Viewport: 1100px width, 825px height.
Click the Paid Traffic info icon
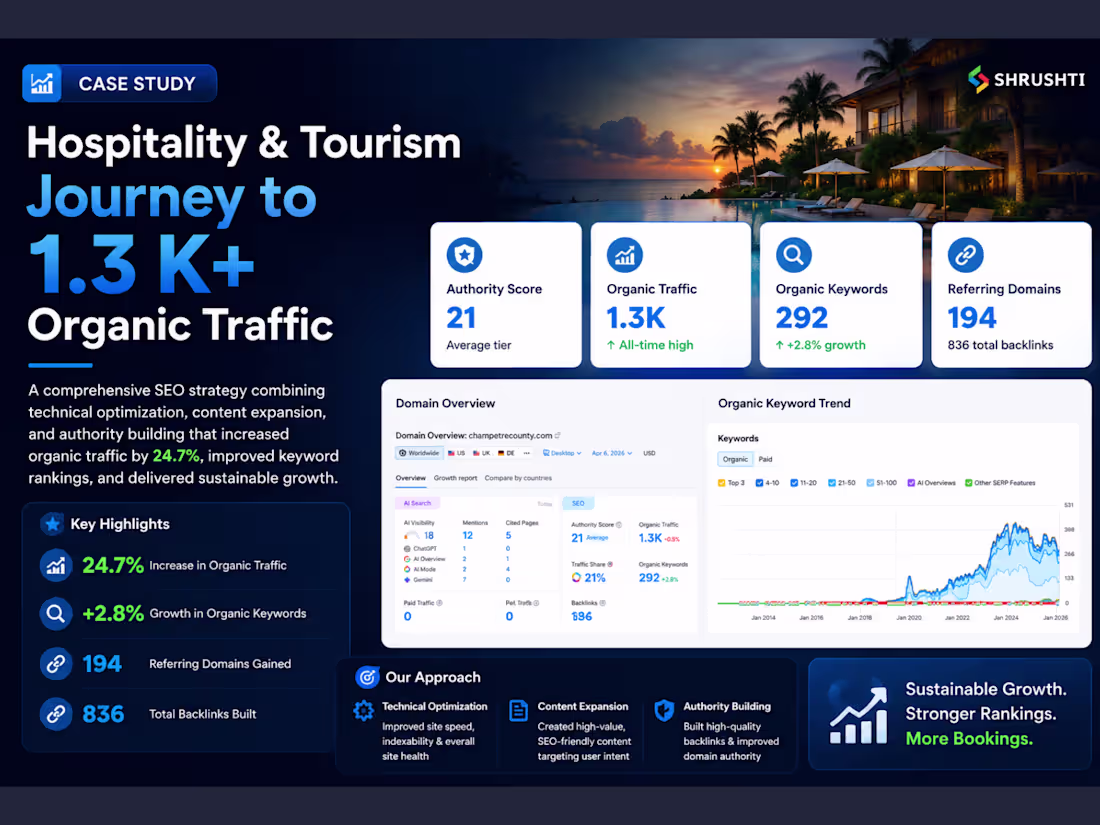(x=439, y=603)
